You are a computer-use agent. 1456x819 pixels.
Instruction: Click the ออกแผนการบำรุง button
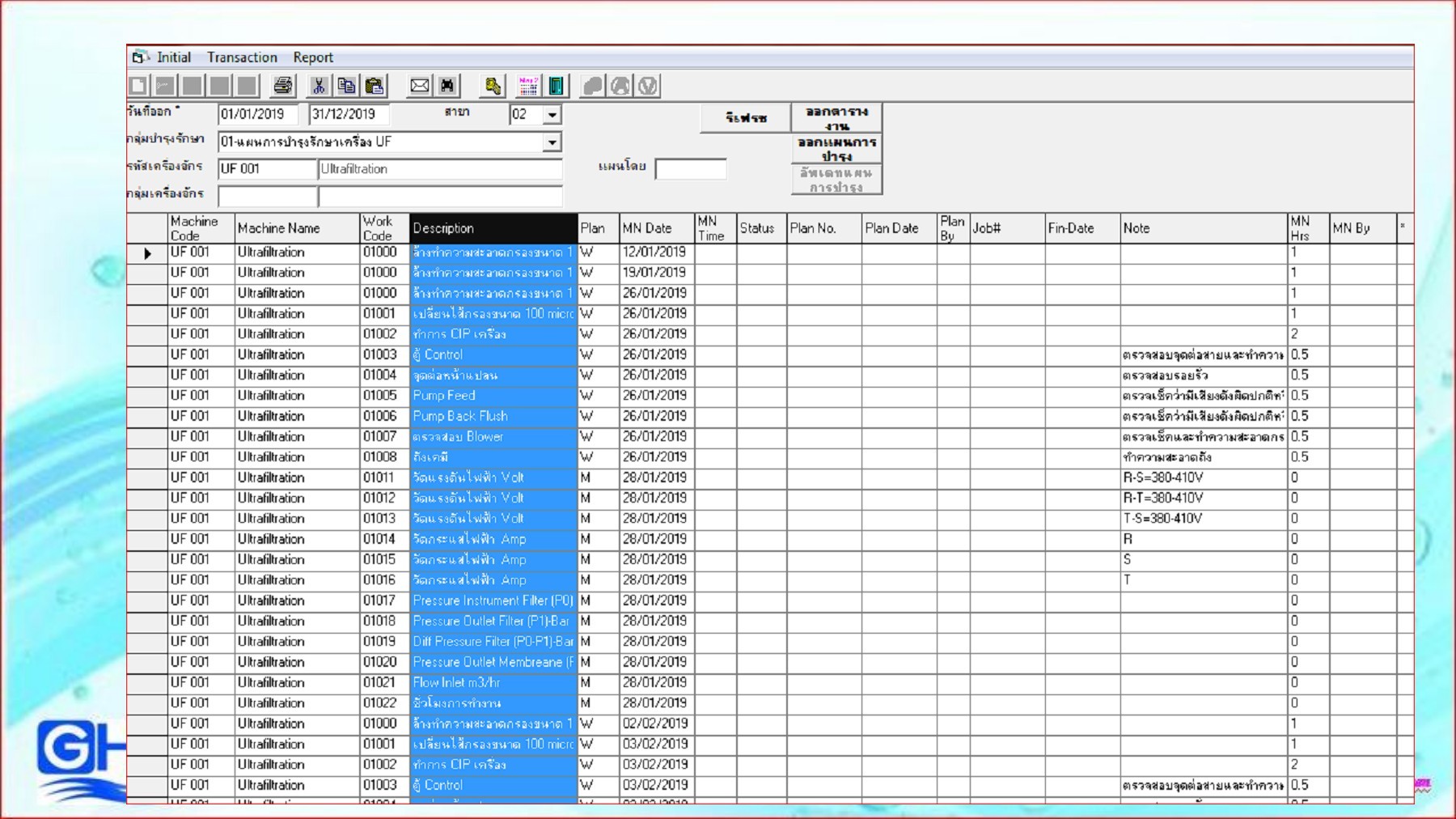836,148
